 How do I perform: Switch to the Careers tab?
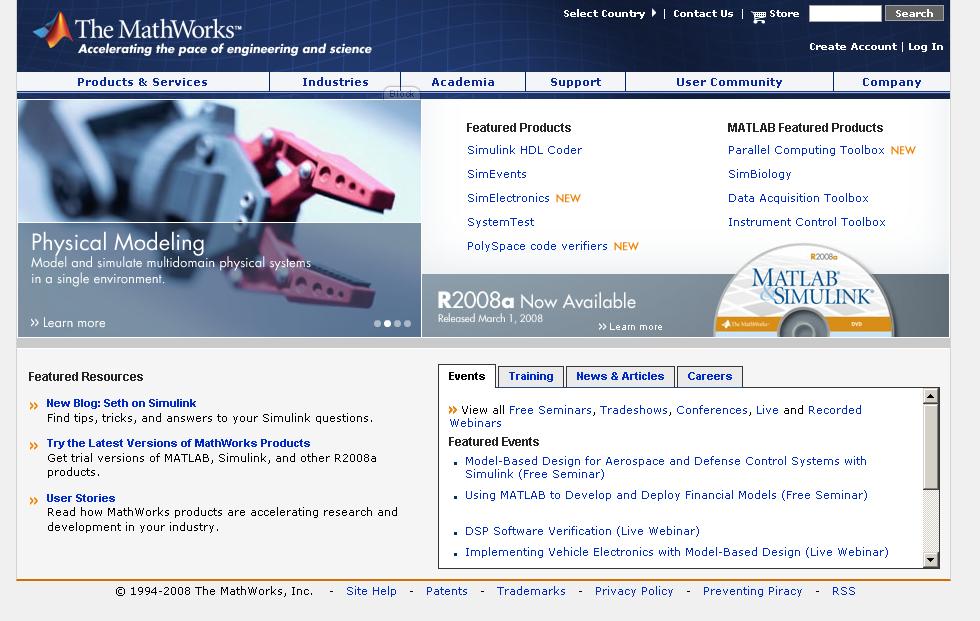pyautogui.click(x=709, y=376)
